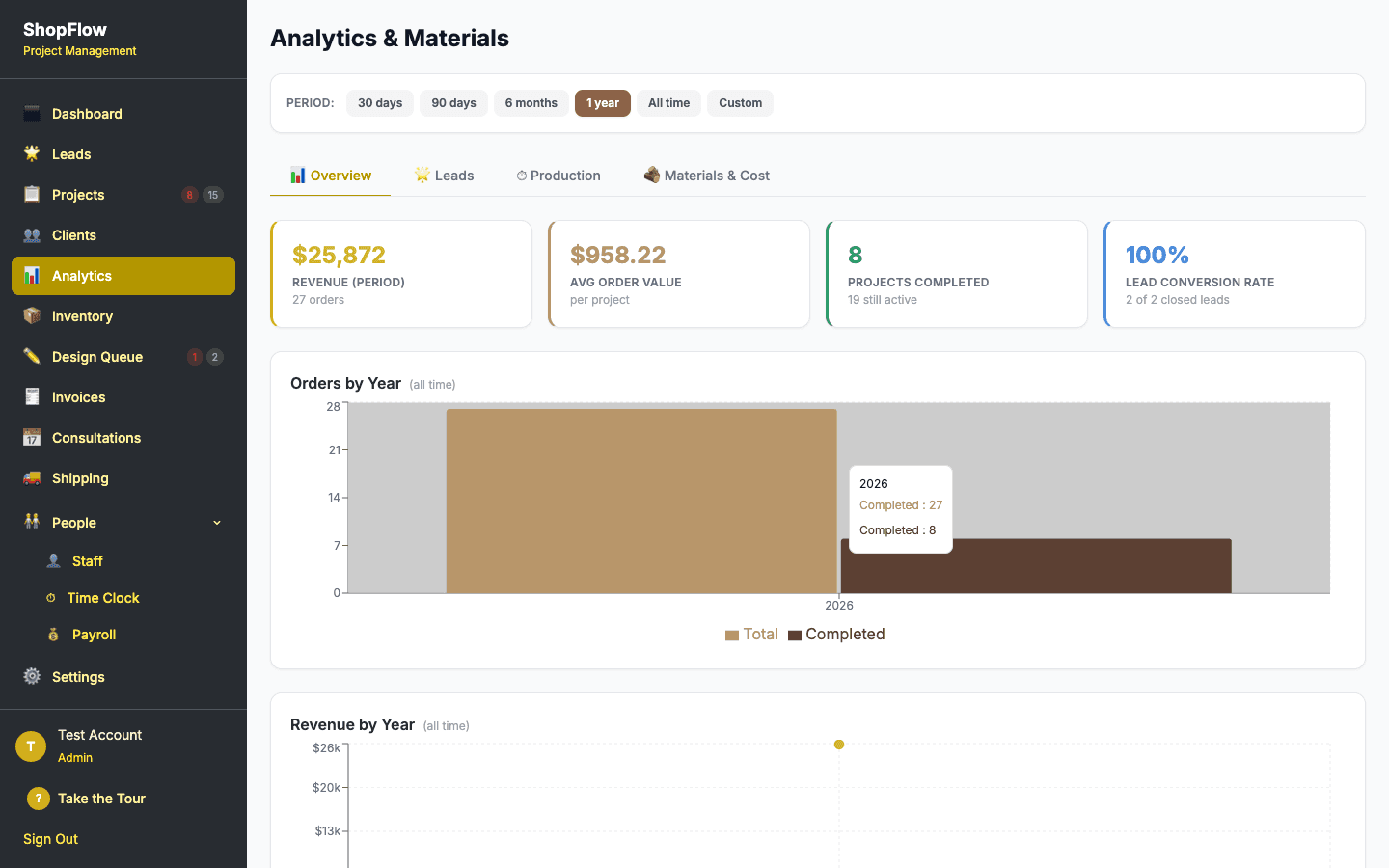Open the Production tab
The height and width of the screenshot is (868, 1389).
click(558, 175)
